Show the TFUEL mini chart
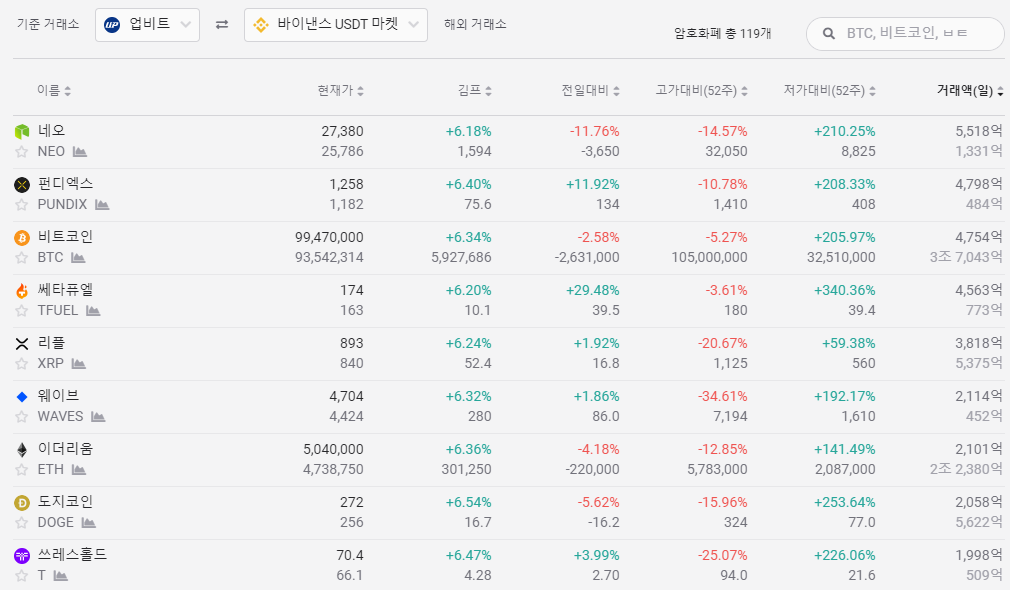Screen dimensions: 1010x590 click(93, 311)
